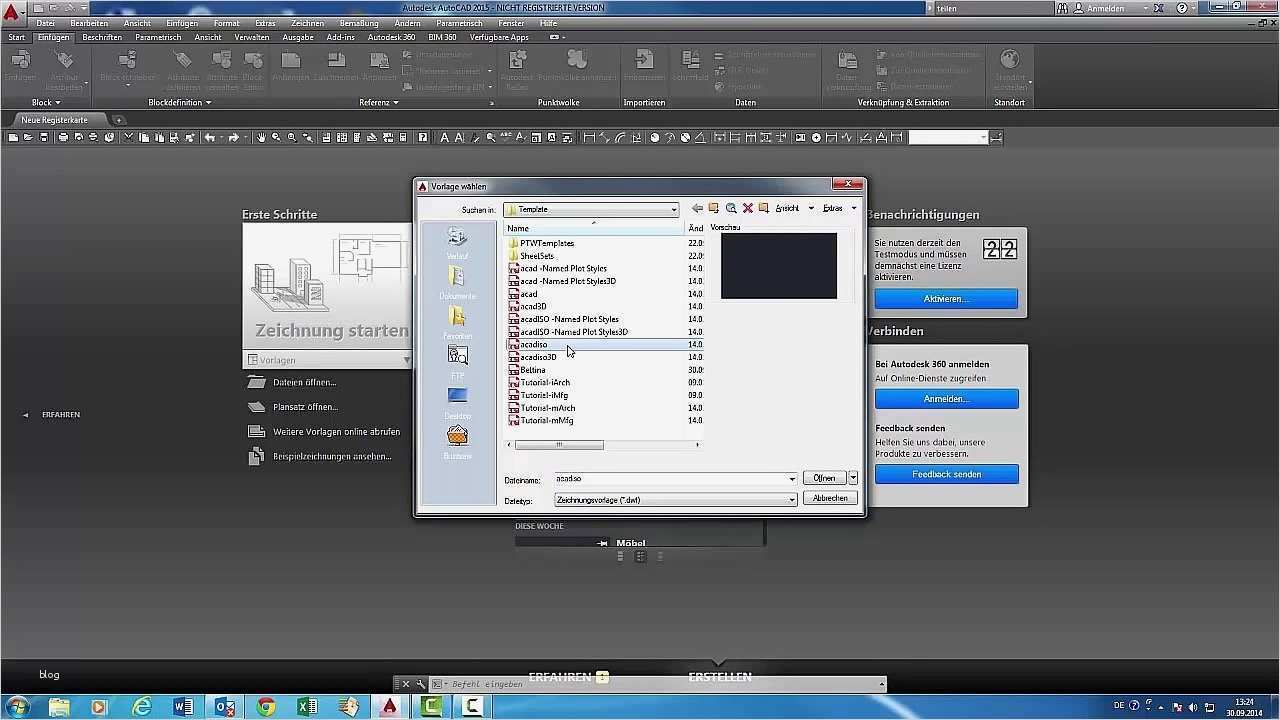The width and height of the screenshot is (1280, 720).
Task: Click the back arrow in the template dialog
Action: coord(697,209)
